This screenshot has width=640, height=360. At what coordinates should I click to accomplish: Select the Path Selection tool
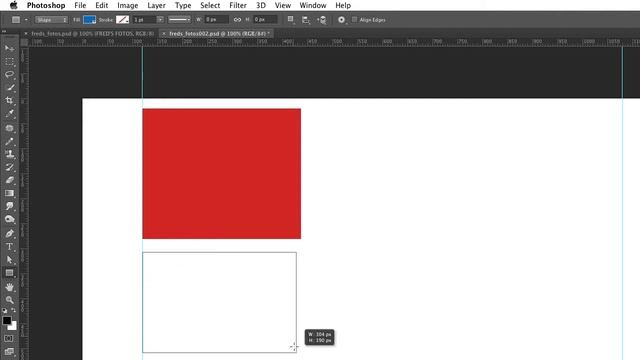coord(9,260)
